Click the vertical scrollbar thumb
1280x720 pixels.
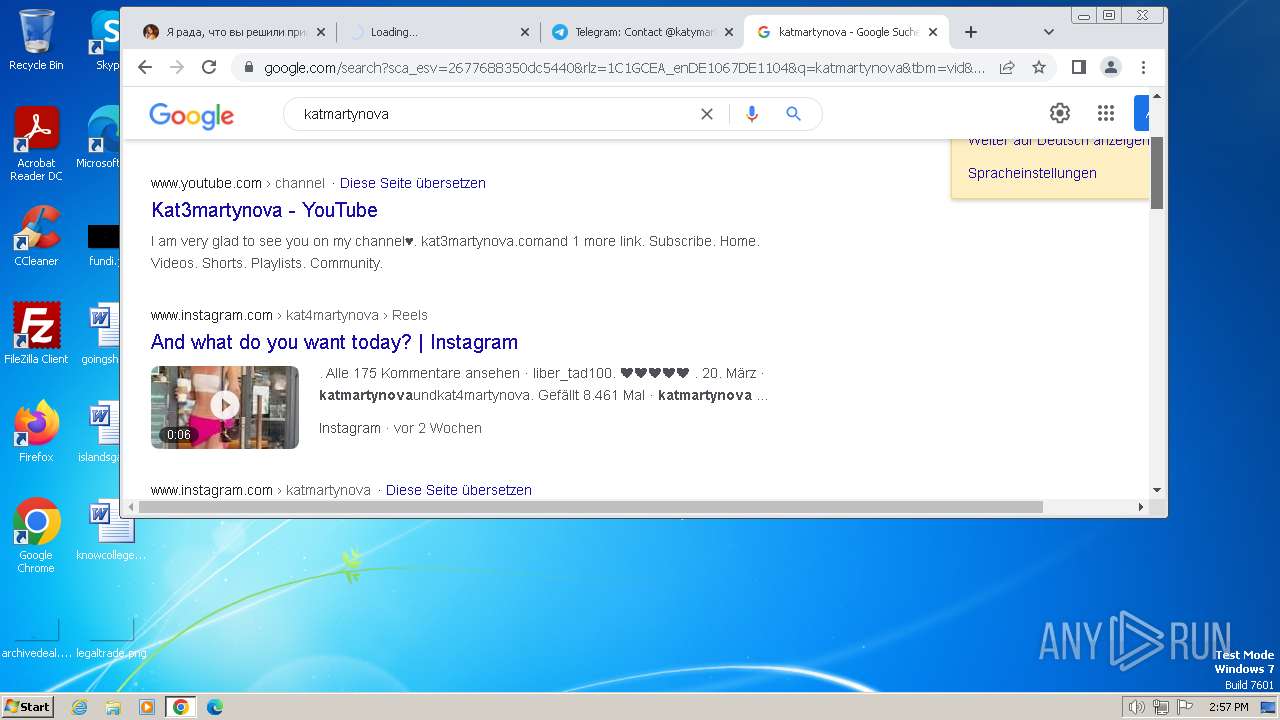pyautogui.click(x=1157, y=172)
